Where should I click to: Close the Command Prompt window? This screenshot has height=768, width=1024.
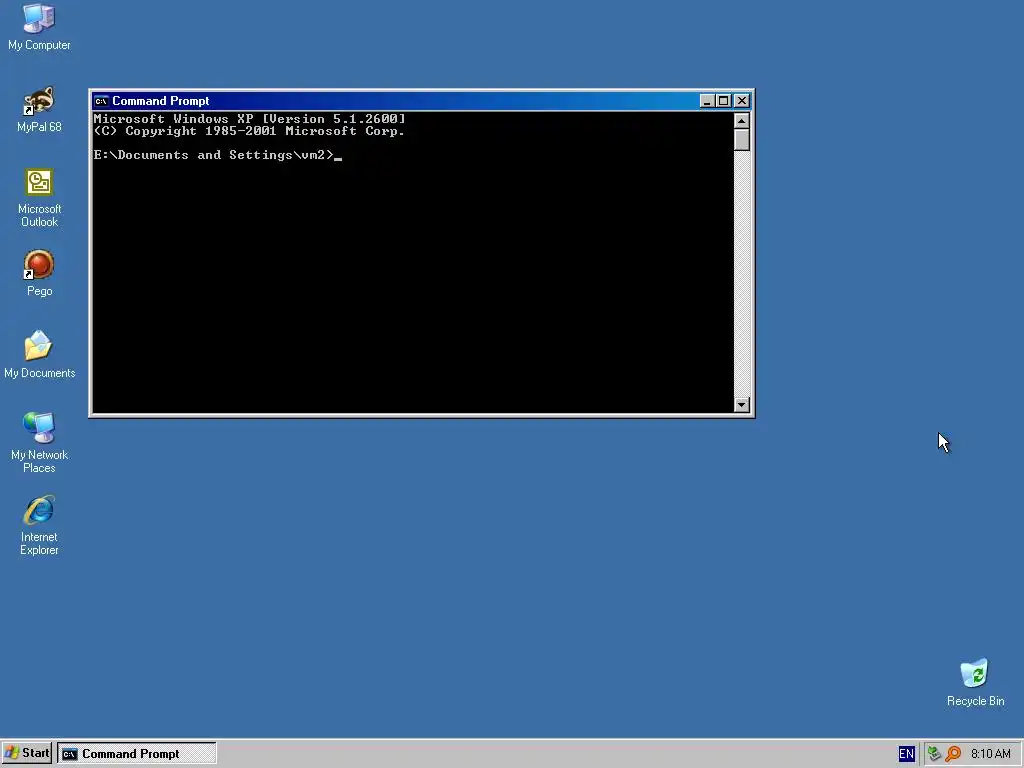click(x=742, y=101)
